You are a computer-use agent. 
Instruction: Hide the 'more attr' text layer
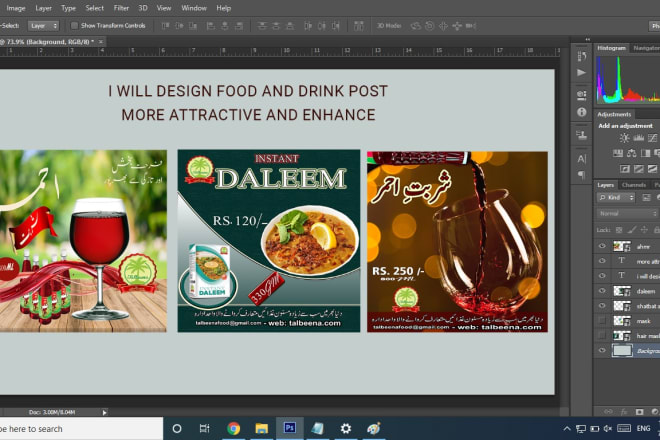coord(602,261)
